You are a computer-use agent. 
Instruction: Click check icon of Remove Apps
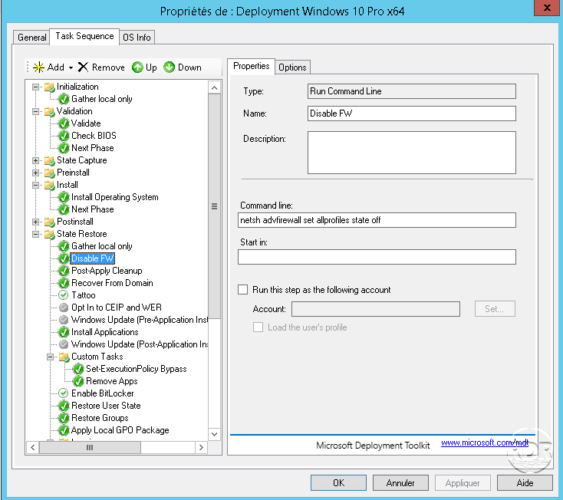[x=78, y=381]
